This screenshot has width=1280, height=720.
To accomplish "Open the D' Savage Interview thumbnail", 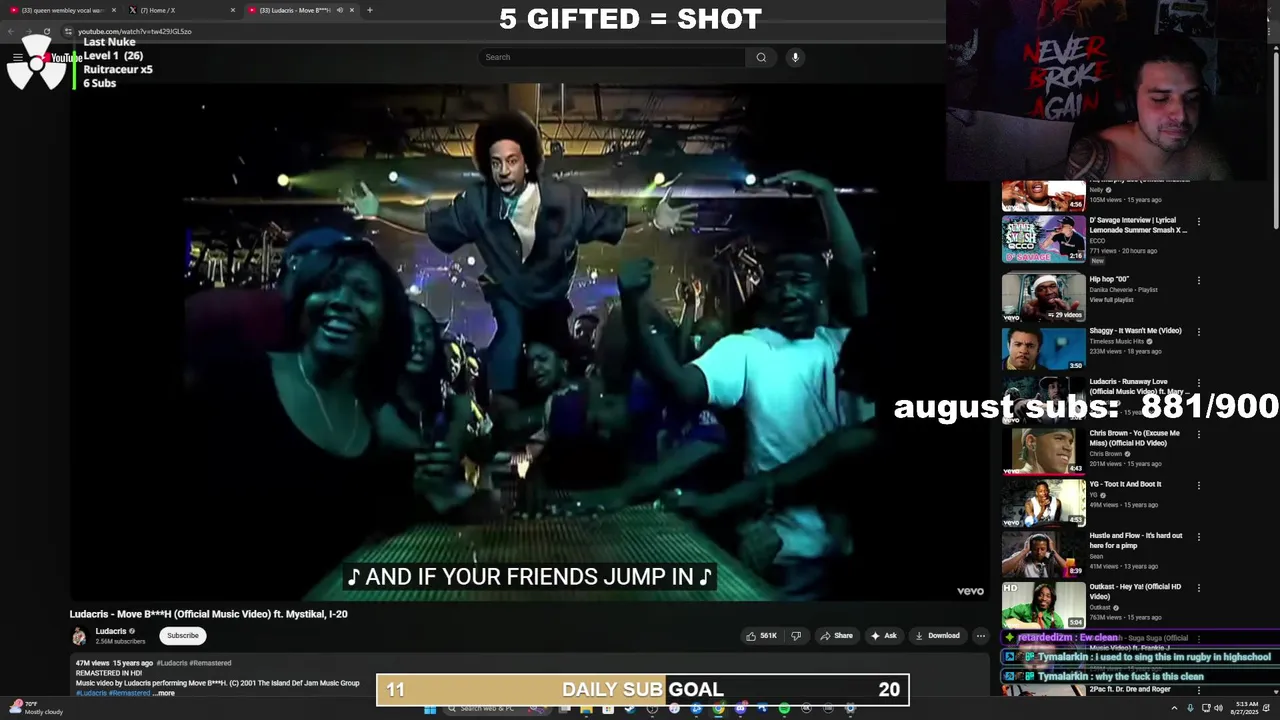I will (1043, 238).
